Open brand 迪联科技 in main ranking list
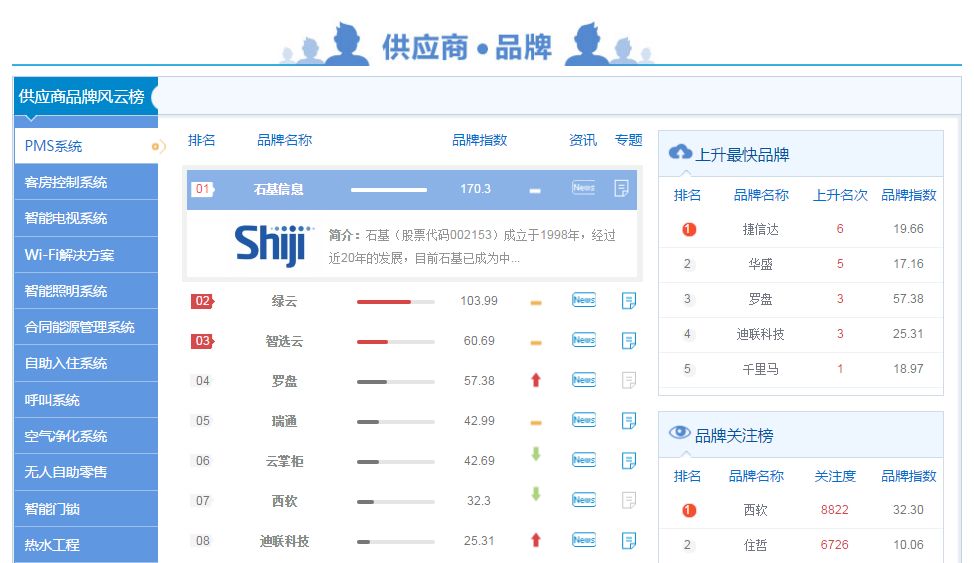974x563 pixels. point(284,541)
